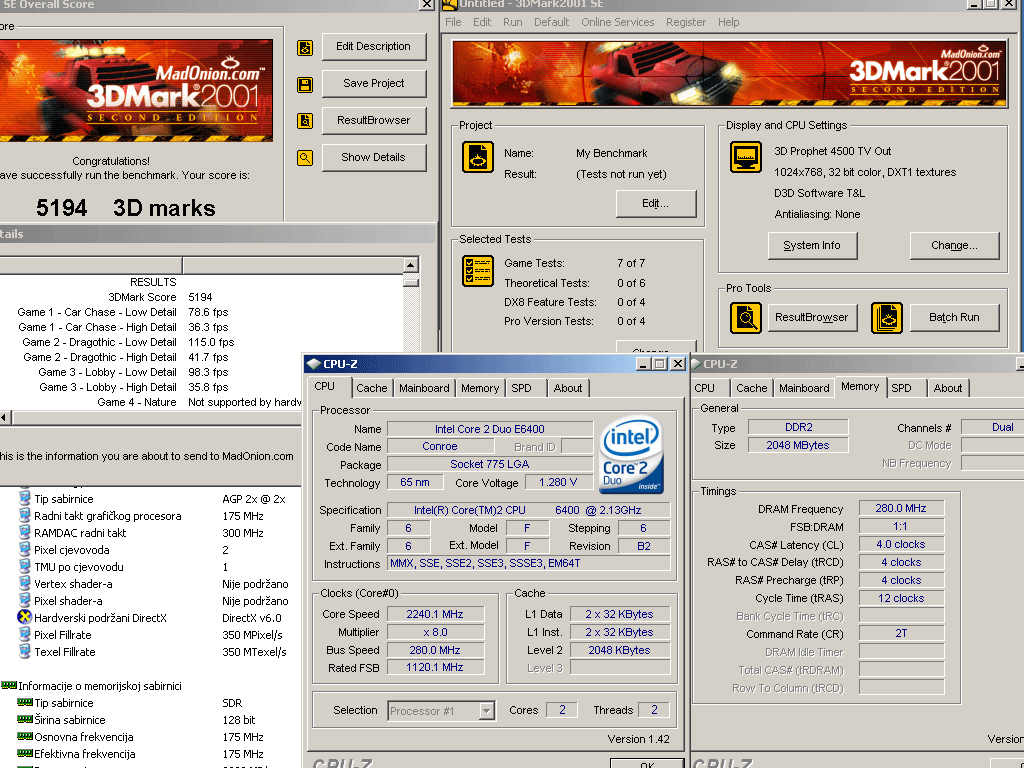Switch to About tab in front CPU-Z
The width and height of the screenshot is (1024, 768).
568,388
